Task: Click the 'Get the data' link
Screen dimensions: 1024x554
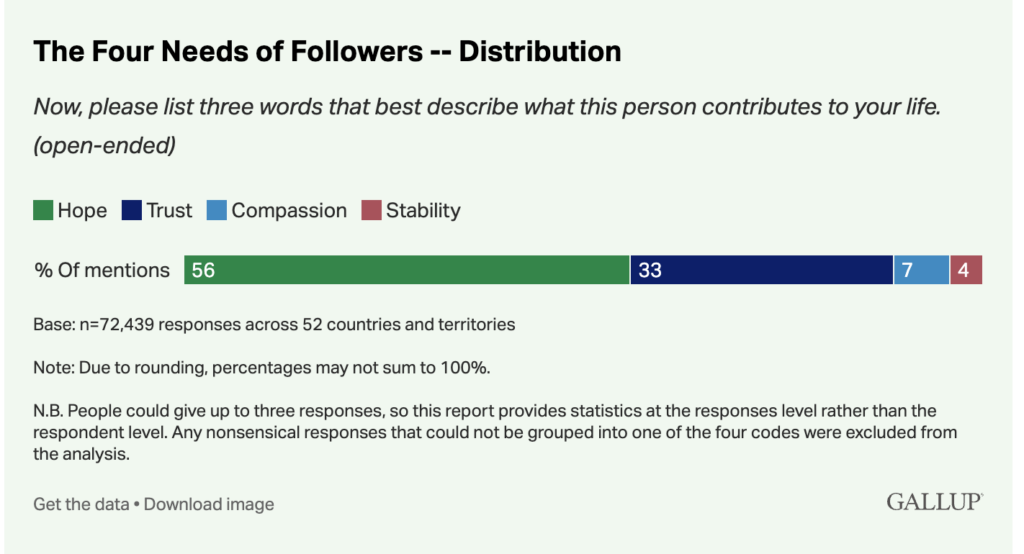Action: pos(81,504)
